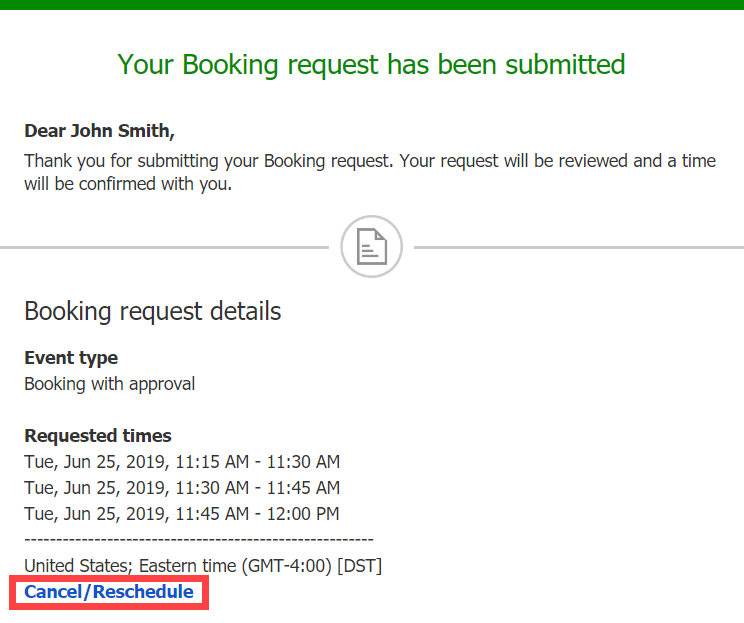744x623 pixels.
Task: Click the 11:15 AM - 11:30 AM time slot
Action: click(x=182, y=462)
